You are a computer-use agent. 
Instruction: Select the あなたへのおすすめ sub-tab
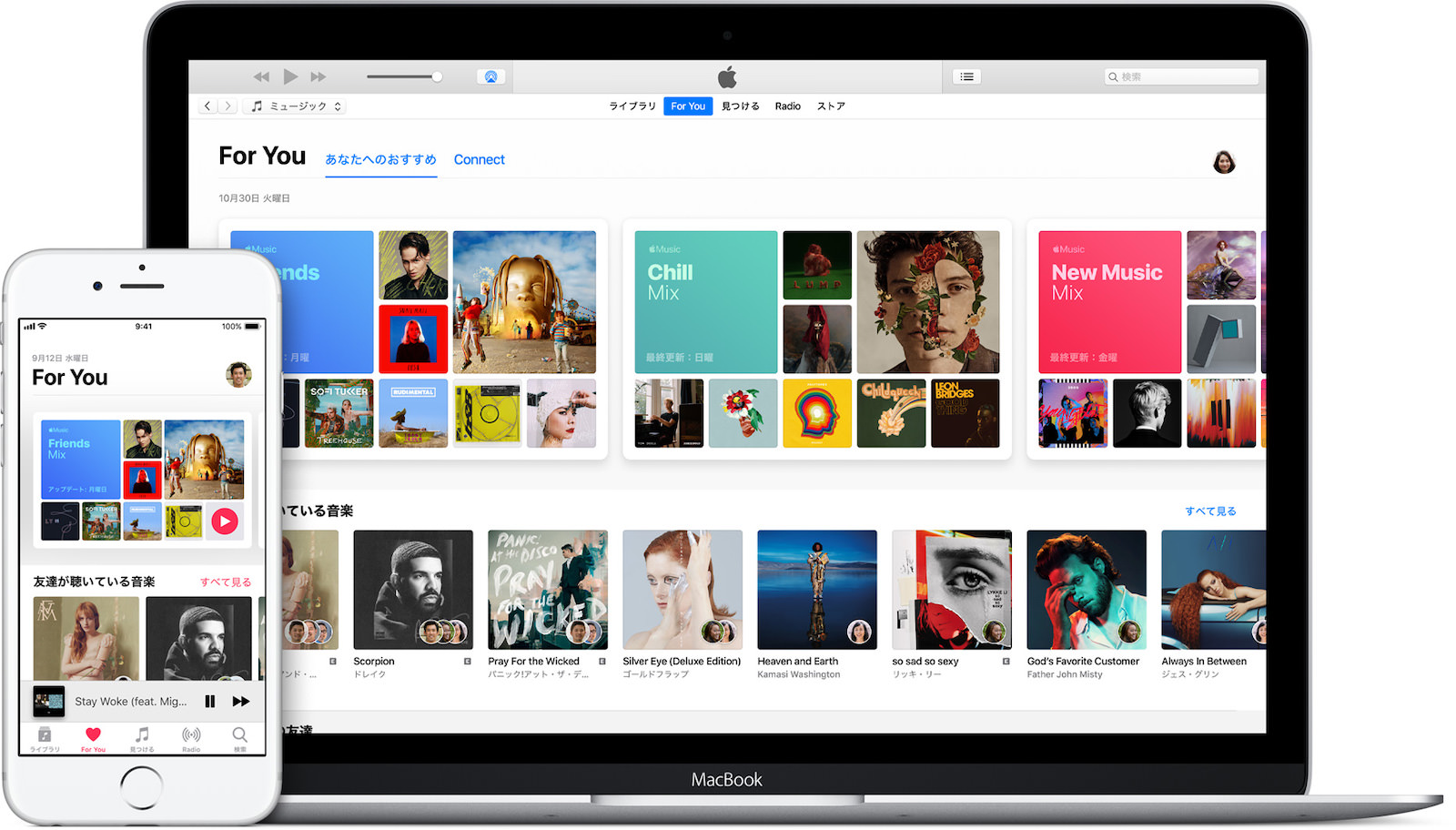(380, 159)
